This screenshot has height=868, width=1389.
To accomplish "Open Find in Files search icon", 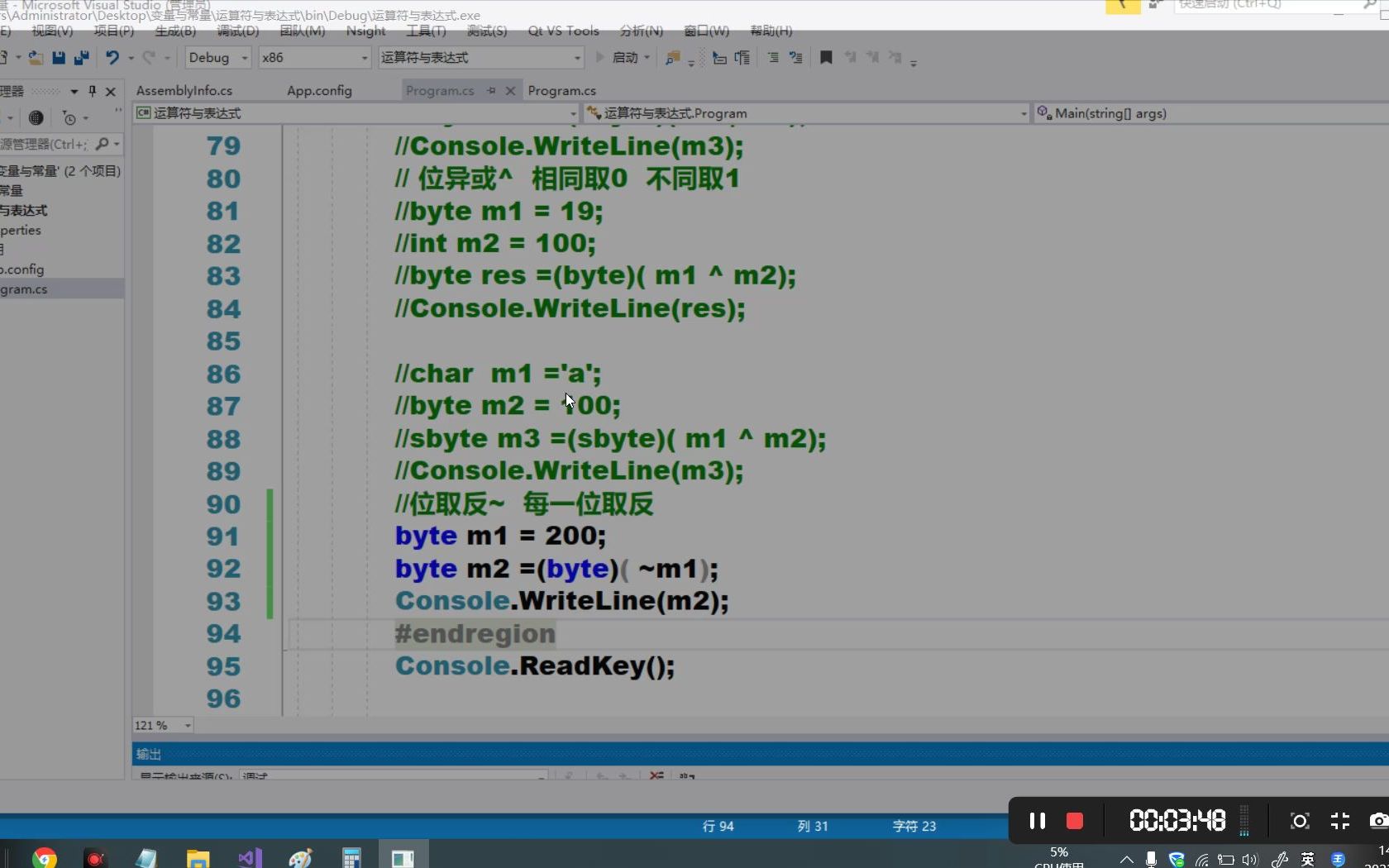I will pyautogui.click(x=671, y=58).
